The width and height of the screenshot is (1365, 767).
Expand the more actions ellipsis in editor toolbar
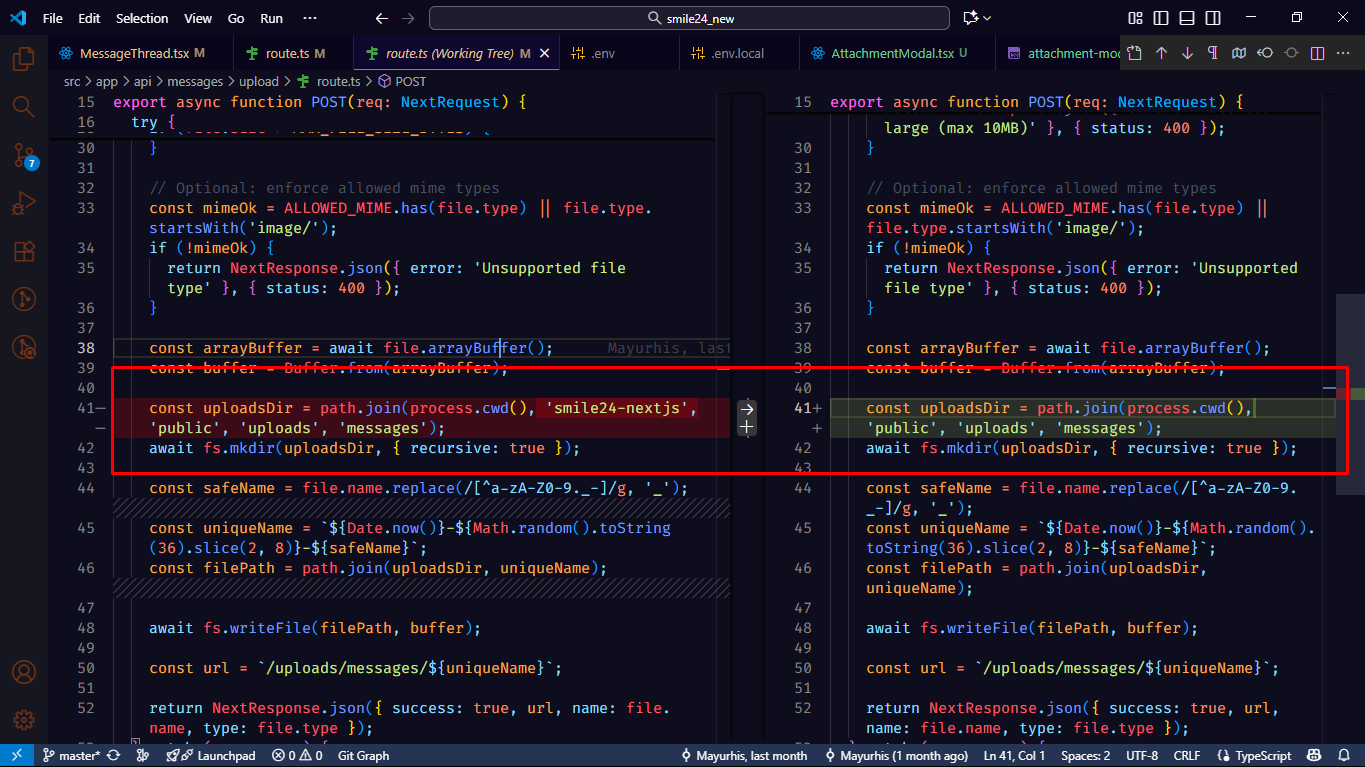(x=1343, y=53)
